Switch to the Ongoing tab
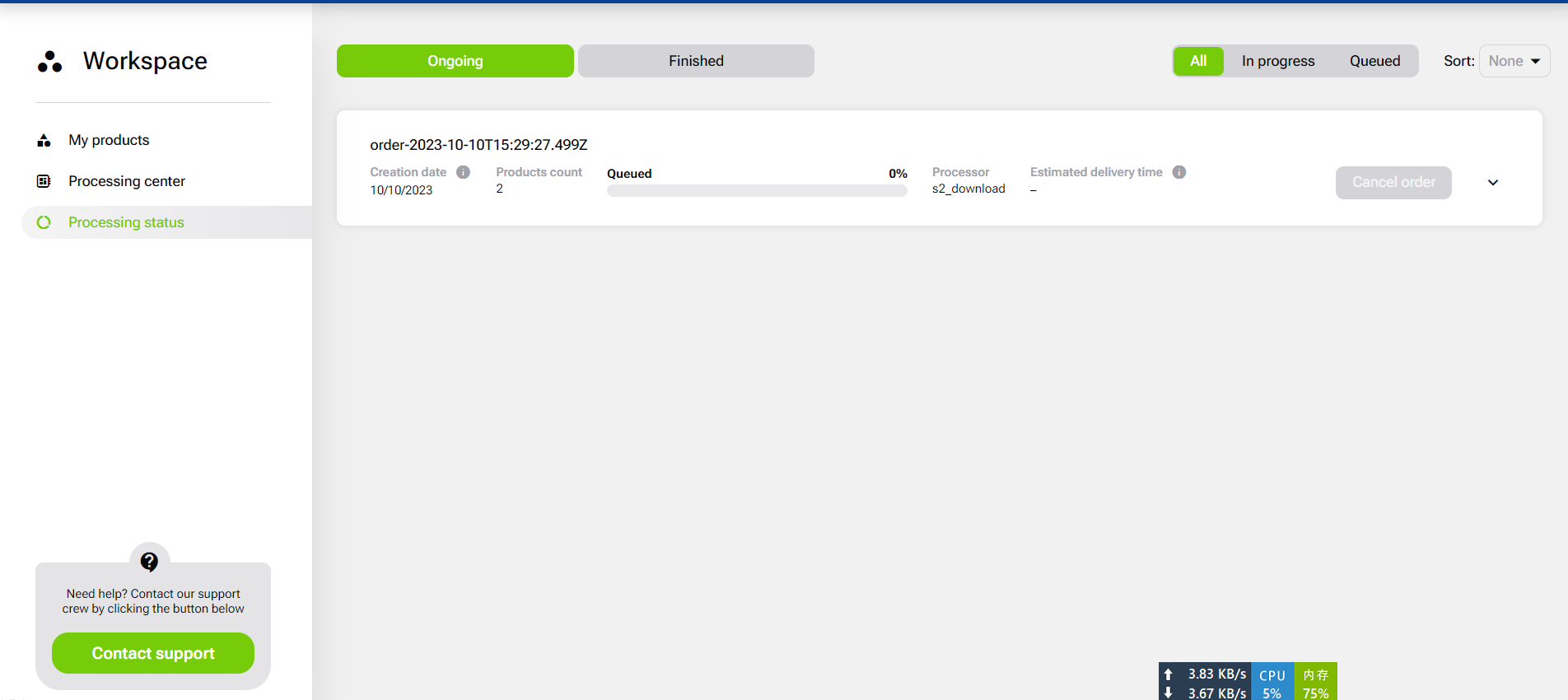The image size is (1568, 700). tap(455, 61)
